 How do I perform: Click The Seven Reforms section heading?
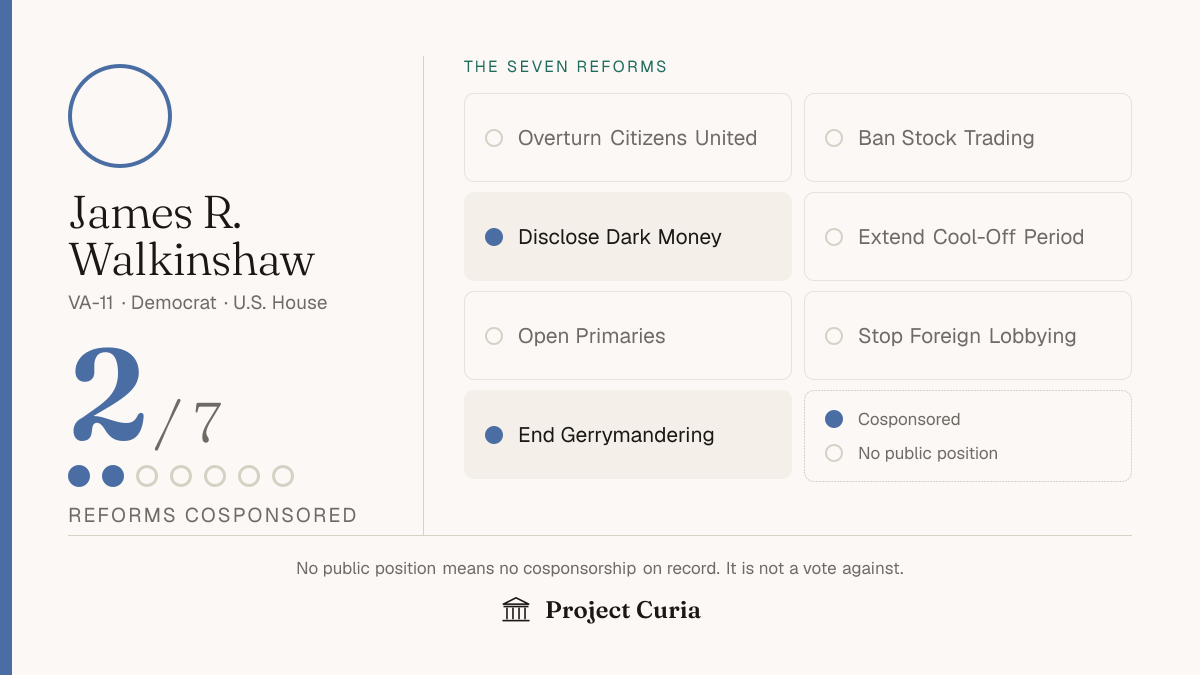click(565, 67)
